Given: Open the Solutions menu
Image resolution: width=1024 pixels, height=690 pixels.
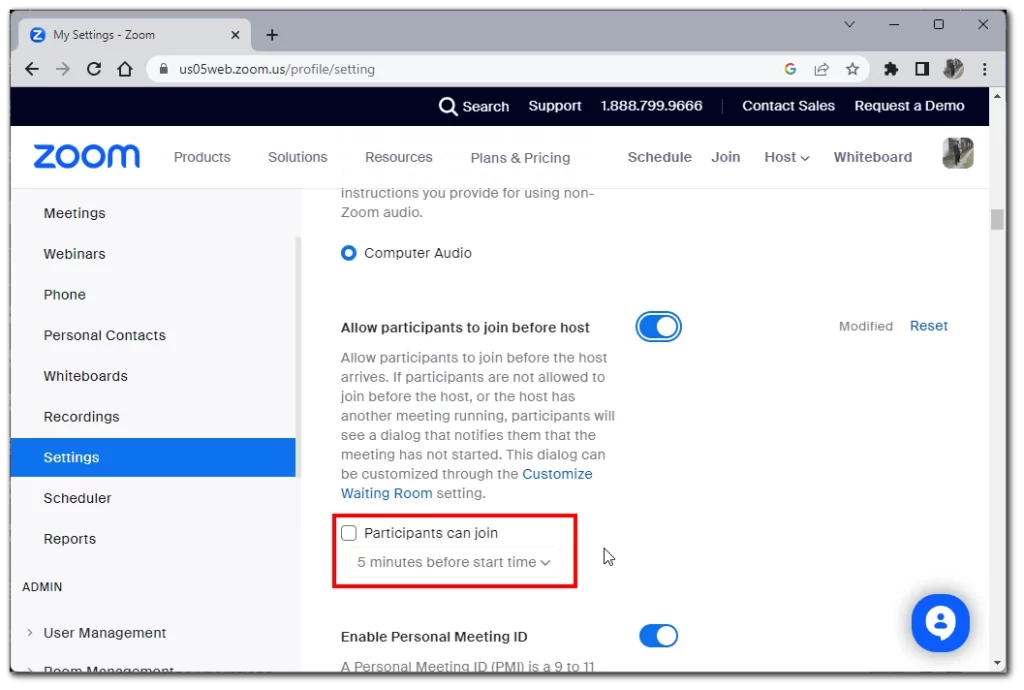Looking at the screenshot, I should [x=298, y=157].
